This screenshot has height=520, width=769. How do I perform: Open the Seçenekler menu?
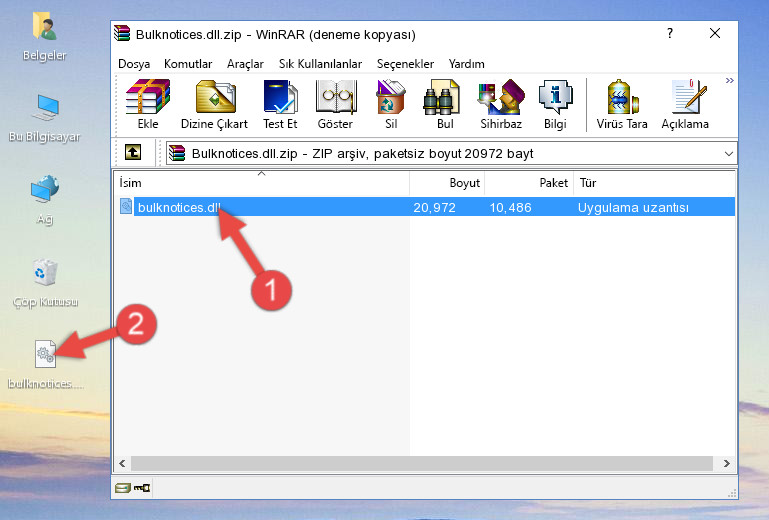[x=405, y=64]
